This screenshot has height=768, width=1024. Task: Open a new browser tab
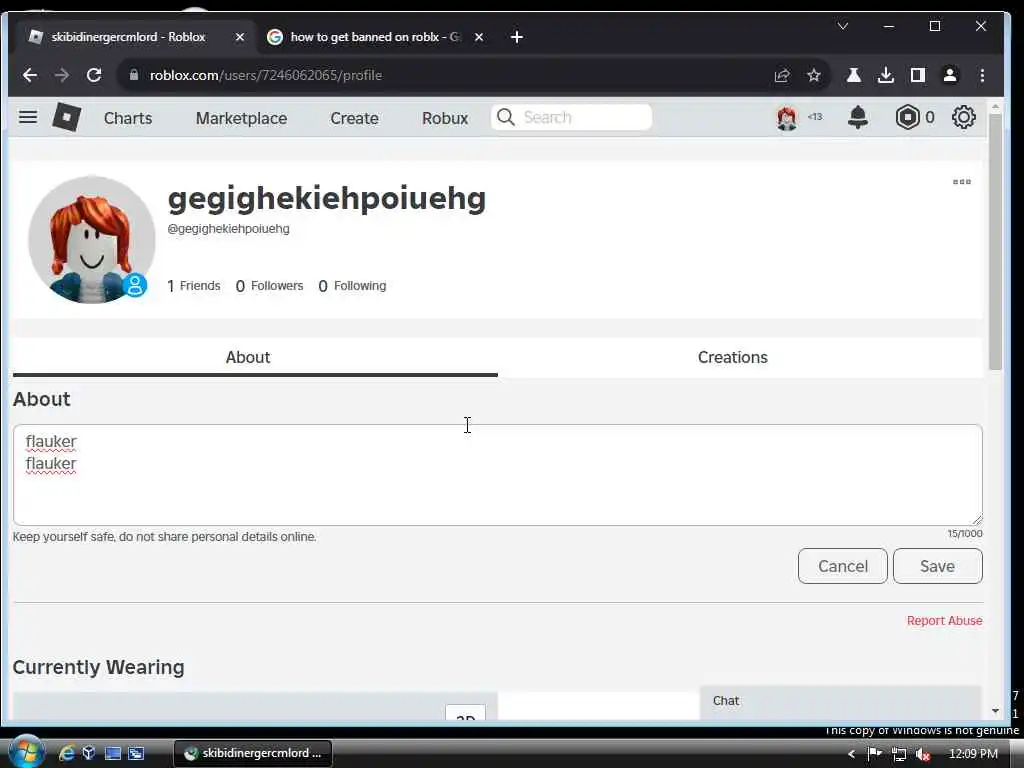click(x=517, y=37)
